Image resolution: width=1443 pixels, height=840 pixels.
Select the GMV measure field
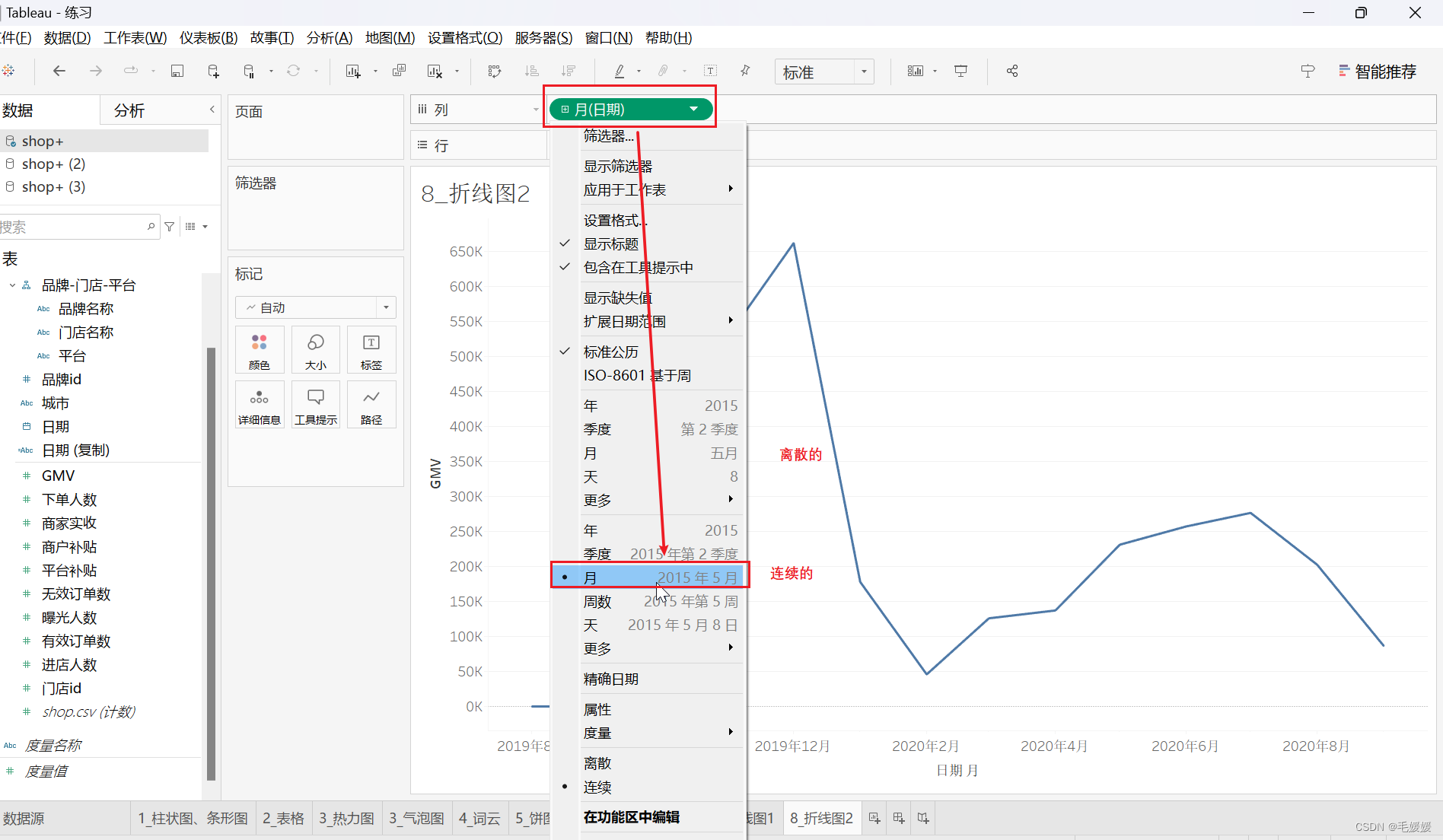pos(58,476)
